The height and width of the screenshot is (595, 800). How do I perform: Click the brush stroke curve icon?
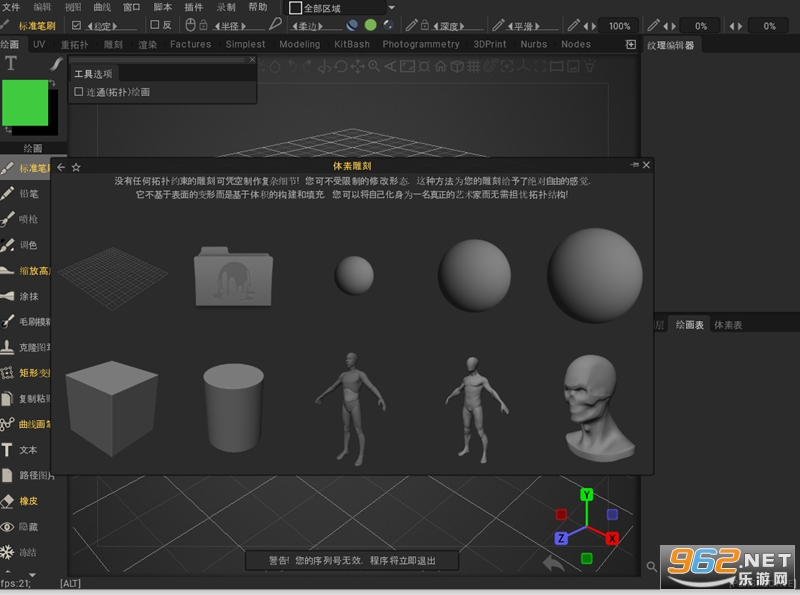point(56,63)
